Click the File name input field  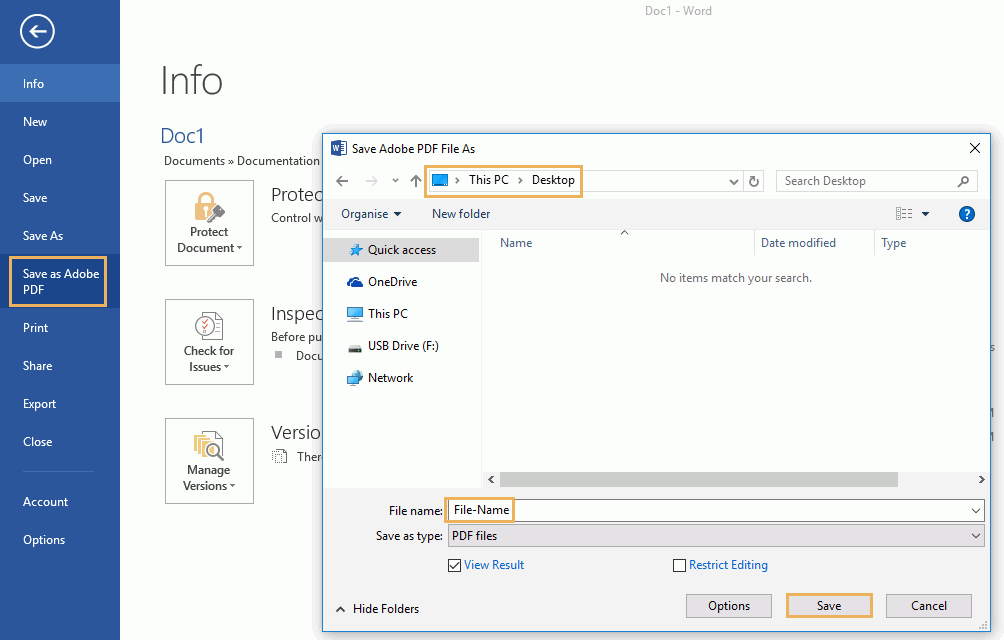(x=716, y=510)
